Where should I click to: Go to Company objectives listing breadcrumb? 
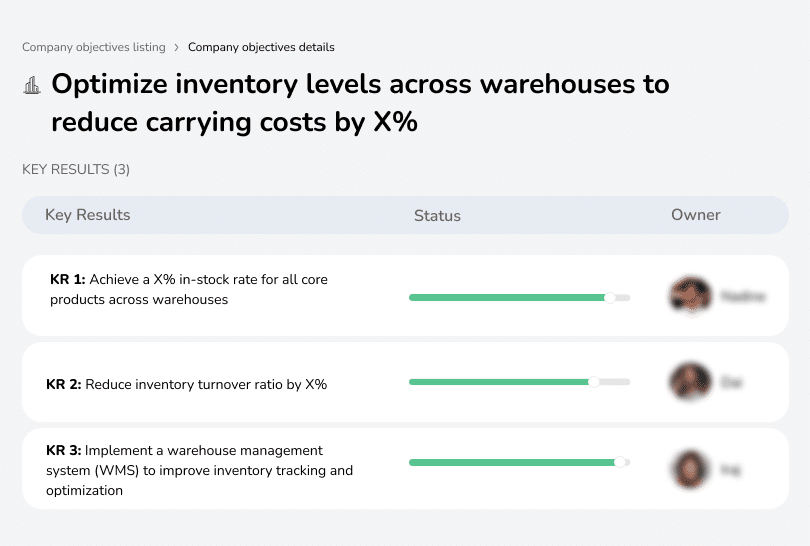pyautogui.click(x=93, y=47)
